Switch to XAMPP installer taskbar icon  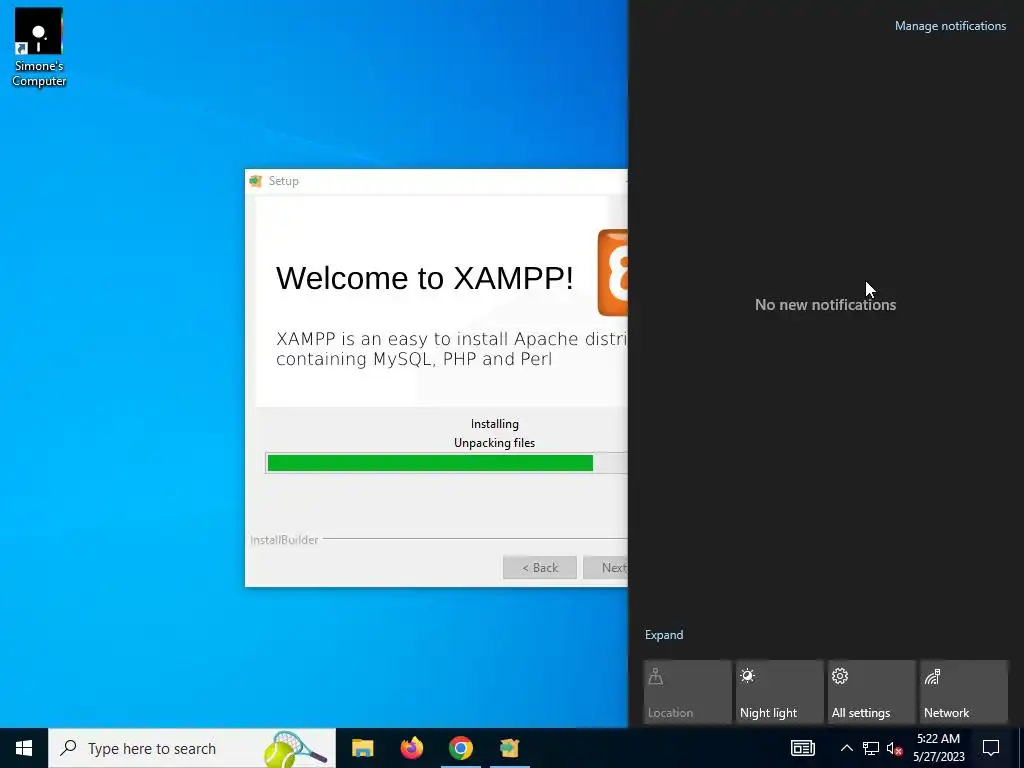click(x=509, y=748)
